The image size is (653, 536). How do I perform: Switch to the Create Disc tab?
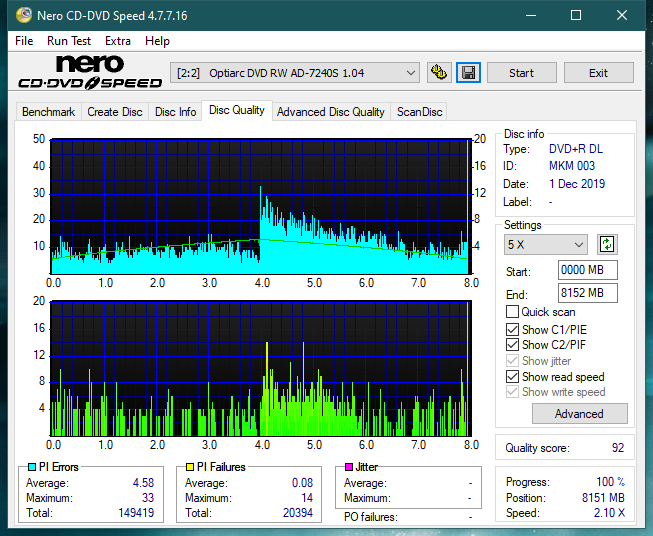point(115,112)
